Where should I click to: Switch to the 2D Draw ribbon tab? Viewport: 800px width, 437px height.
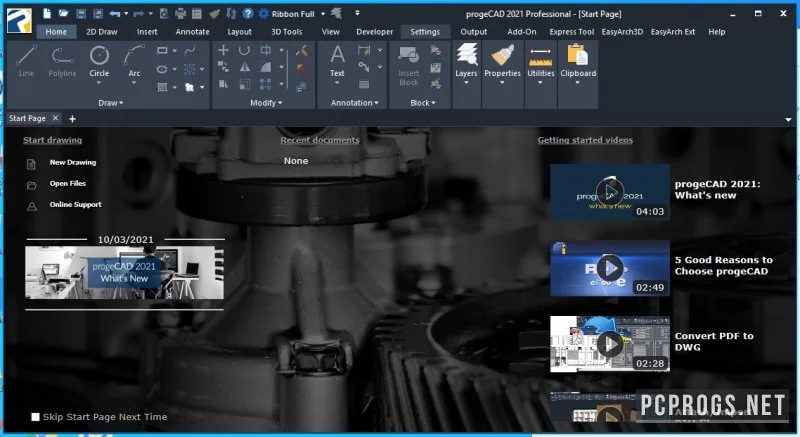[x=102, y=32]
